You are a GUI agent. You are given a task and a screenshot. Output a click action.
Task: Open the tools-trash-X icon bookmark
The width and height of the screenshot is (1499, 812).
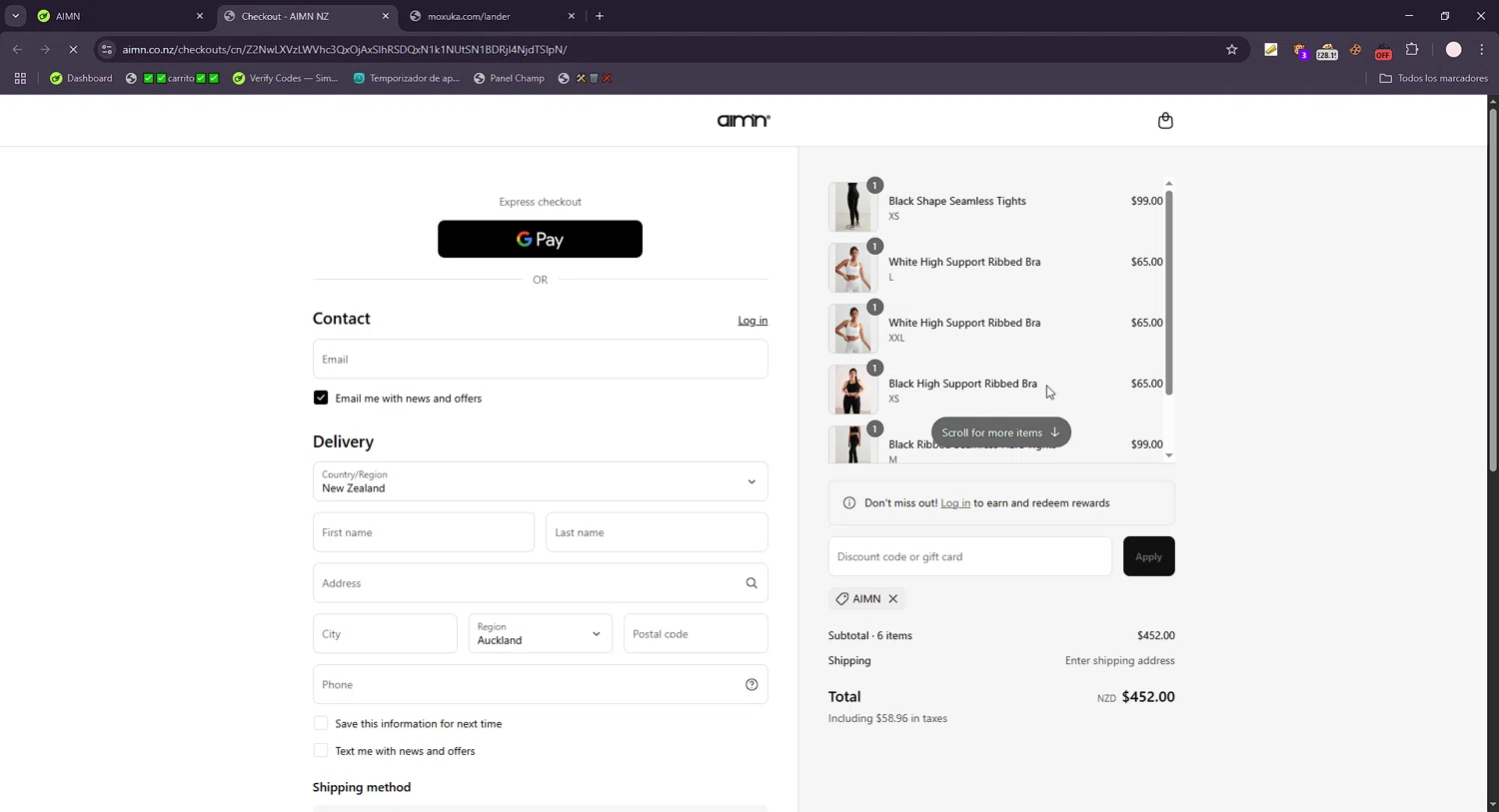tap(586, 78)
